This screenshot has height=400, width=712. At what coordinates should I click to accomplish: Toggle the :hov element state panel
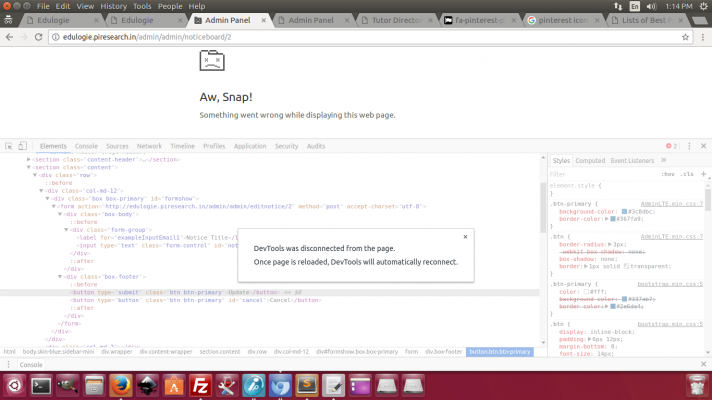pyautogui.click(x=668, y=174)
